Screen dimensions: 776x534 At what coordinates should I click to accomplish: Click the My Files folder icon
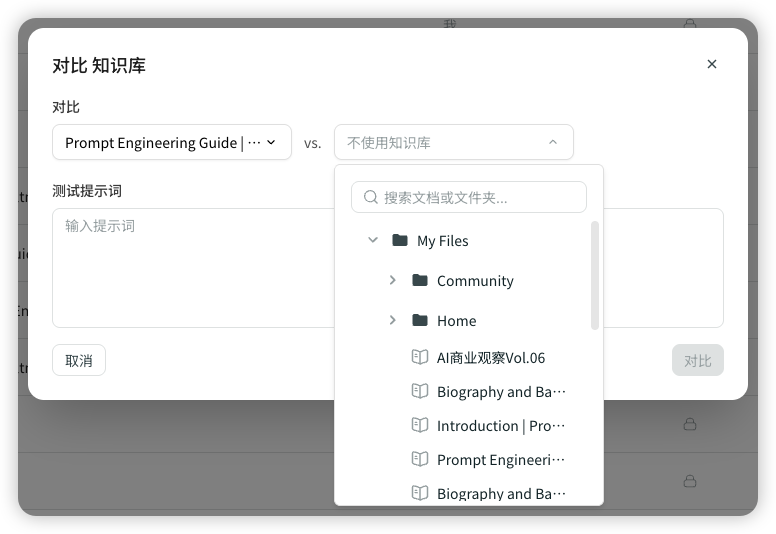(x=400, y=240)
